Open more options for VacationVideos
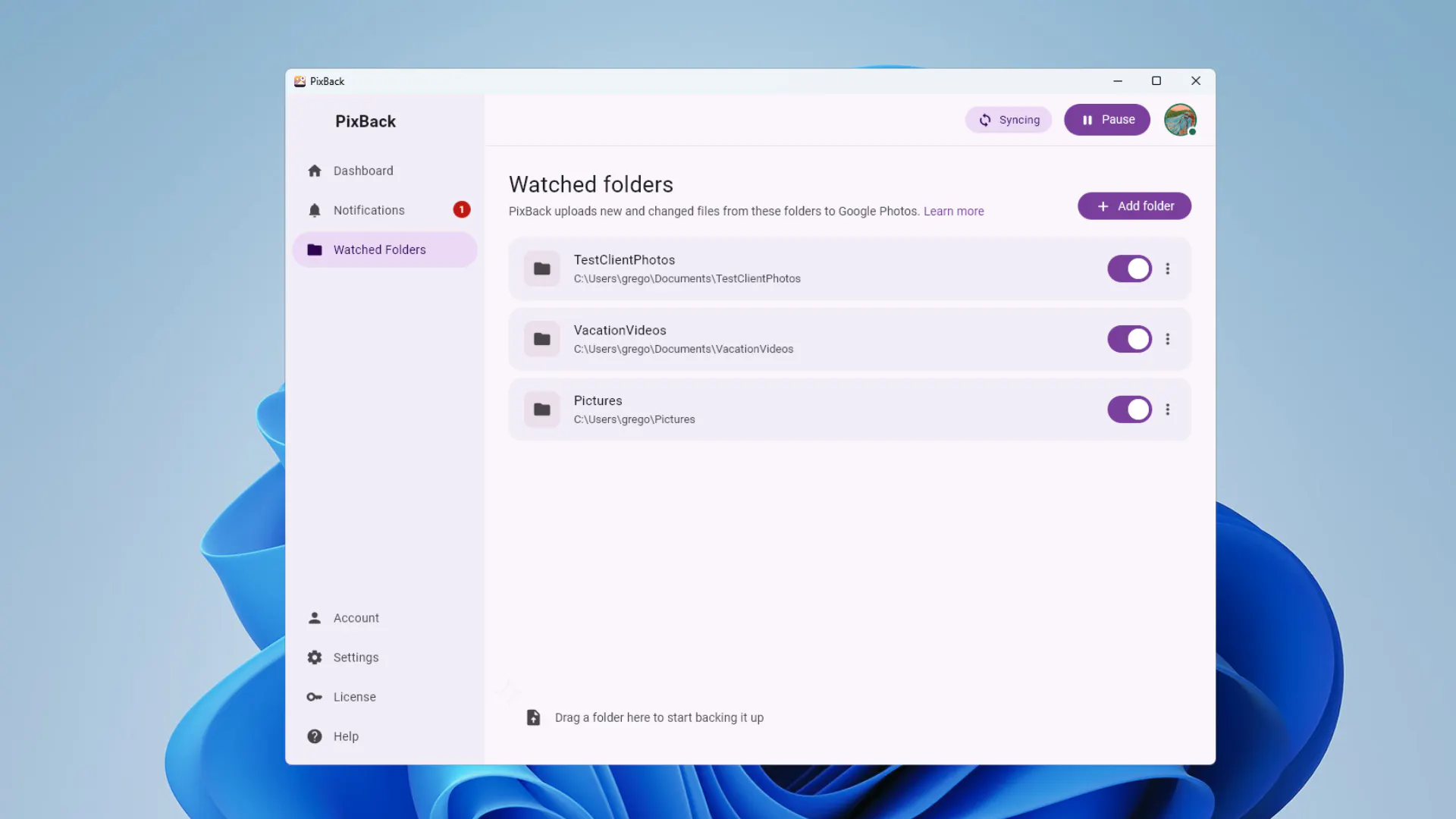 pyautogui.click(x=1168, y=339)
